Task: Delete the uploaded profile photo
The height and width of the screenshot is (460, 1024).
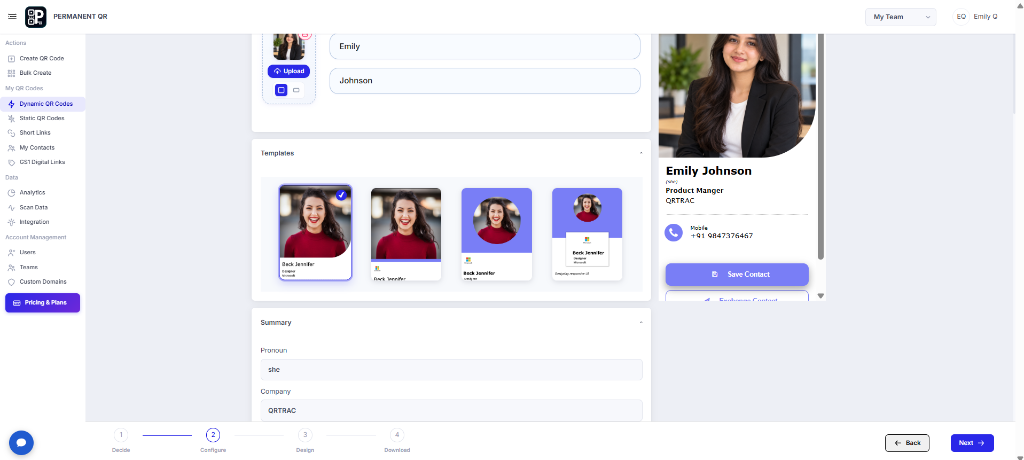Action: [x=305, y=35]
